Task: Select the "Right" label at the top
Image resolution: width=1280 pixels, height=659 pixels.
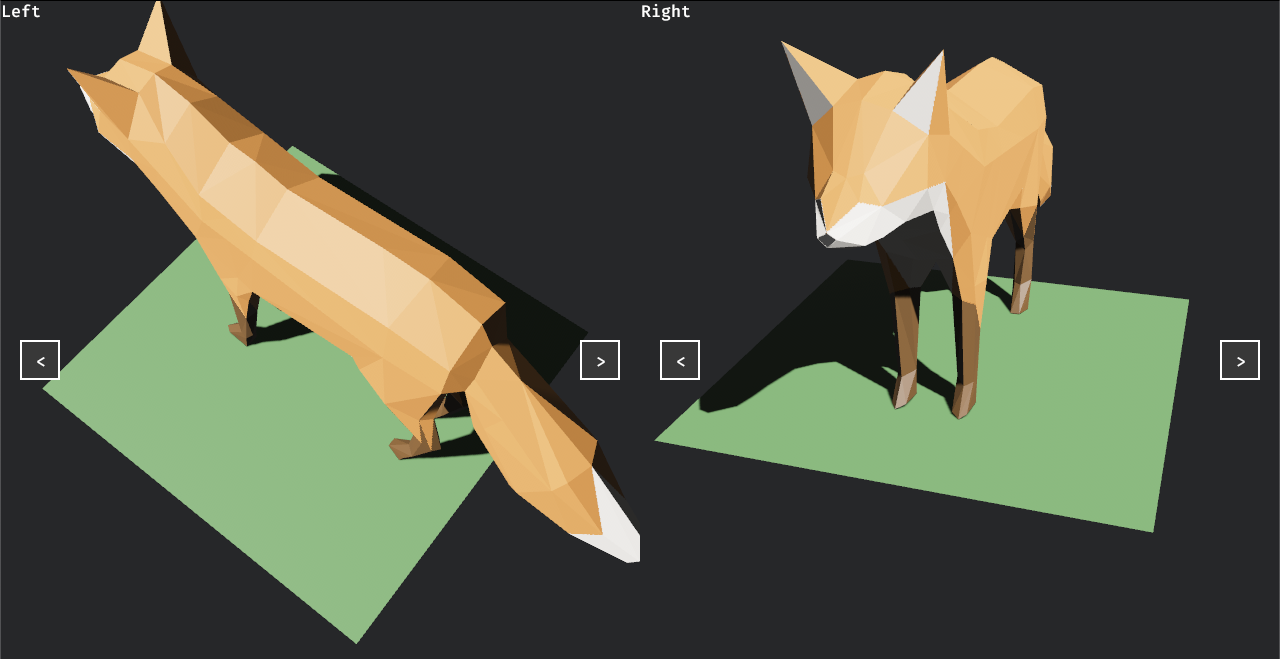Action: 665,11
